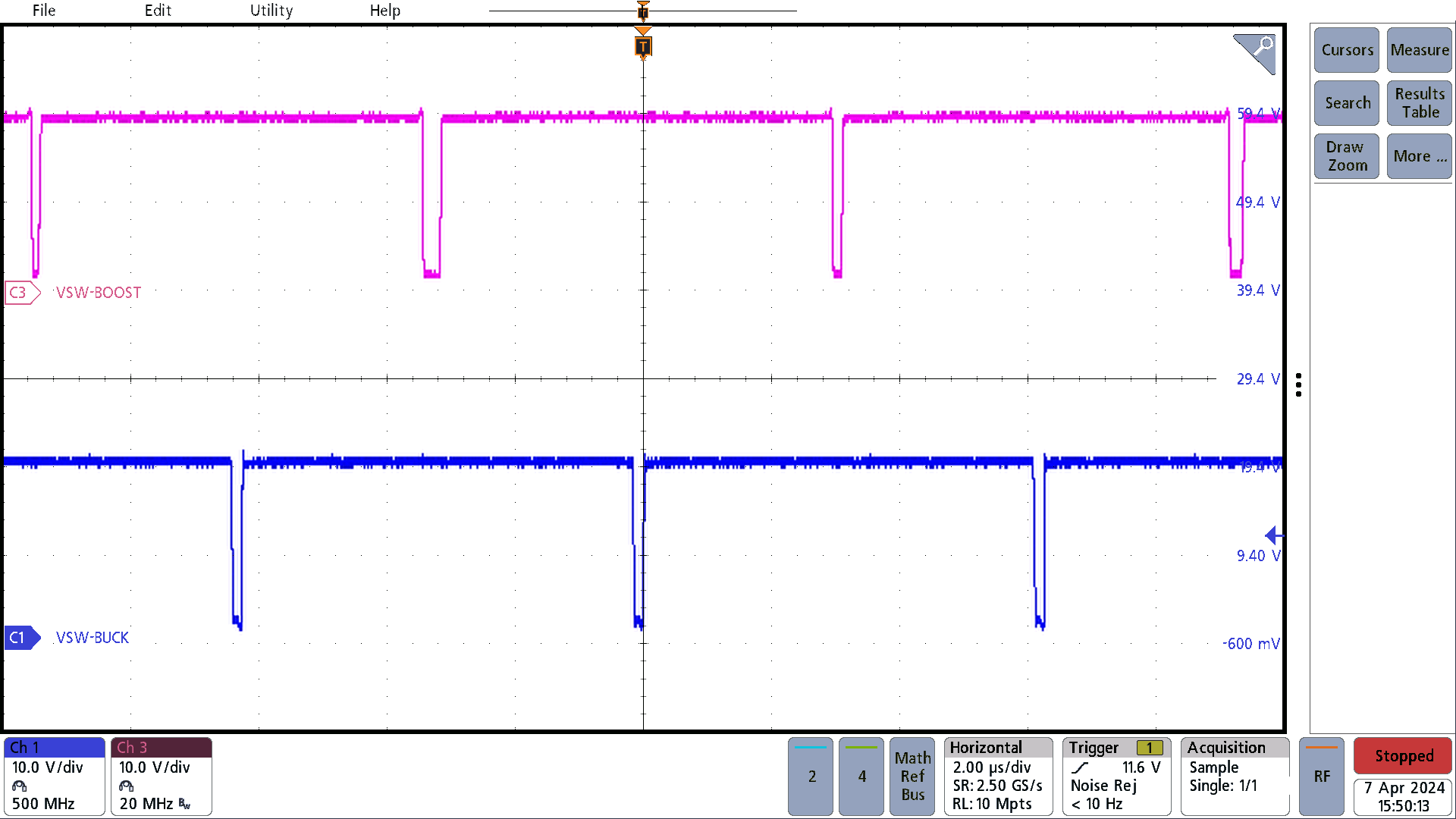The image size is (1456, 819).
Task: Add channel 4 with the 4 button
Action: click(x=861, y=777)
